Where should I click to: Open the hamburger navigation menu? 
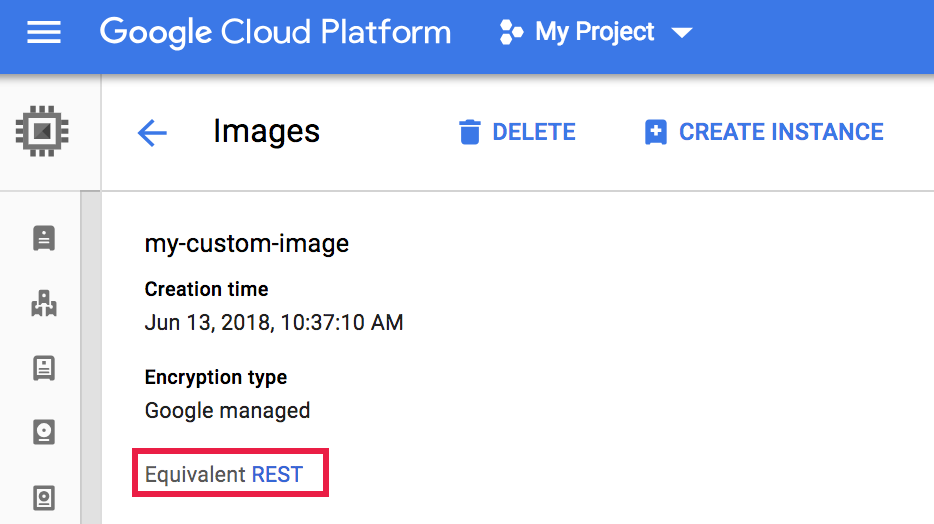coord(43,33)
